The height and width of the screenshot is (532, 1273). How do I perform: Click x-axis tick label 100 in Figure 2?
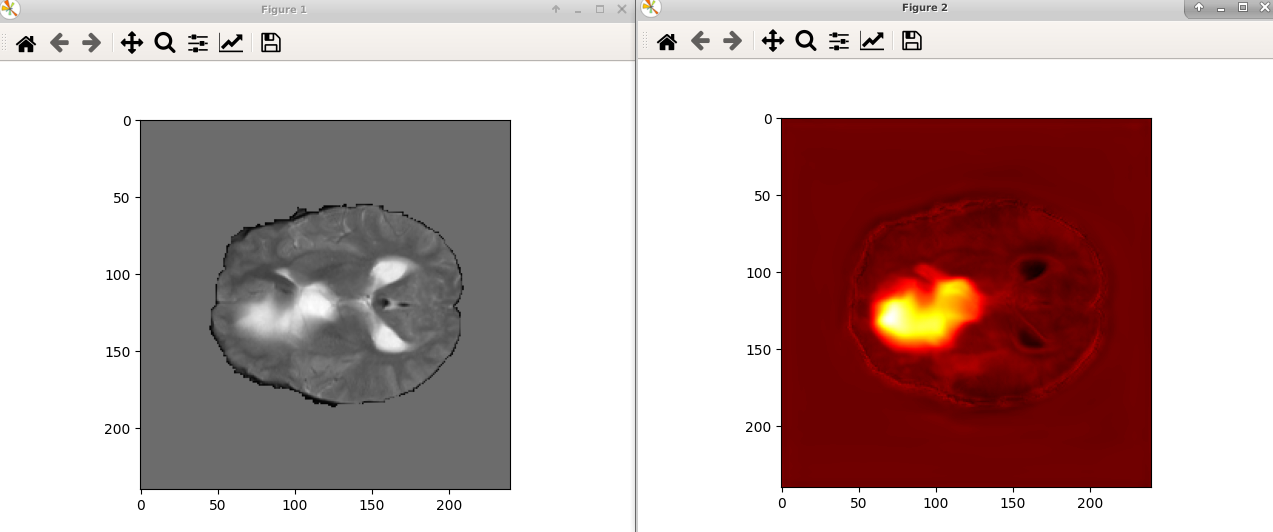pyautogui.click(x=936, y=503)
